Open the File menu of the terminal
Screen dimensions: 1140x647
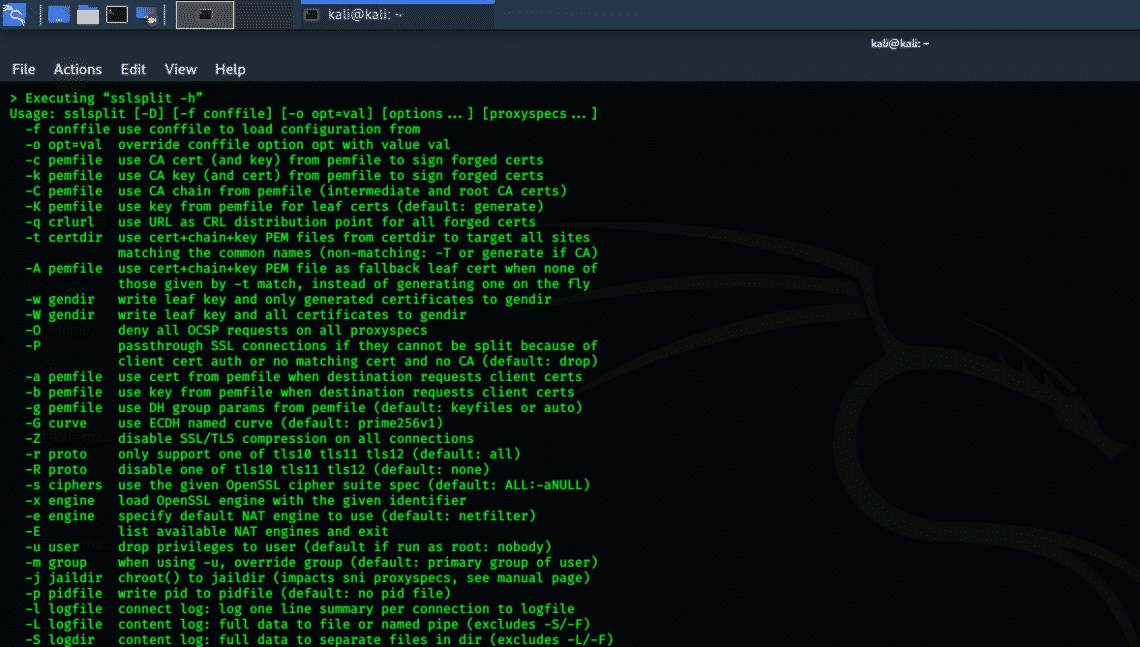(x=23, y=69)
